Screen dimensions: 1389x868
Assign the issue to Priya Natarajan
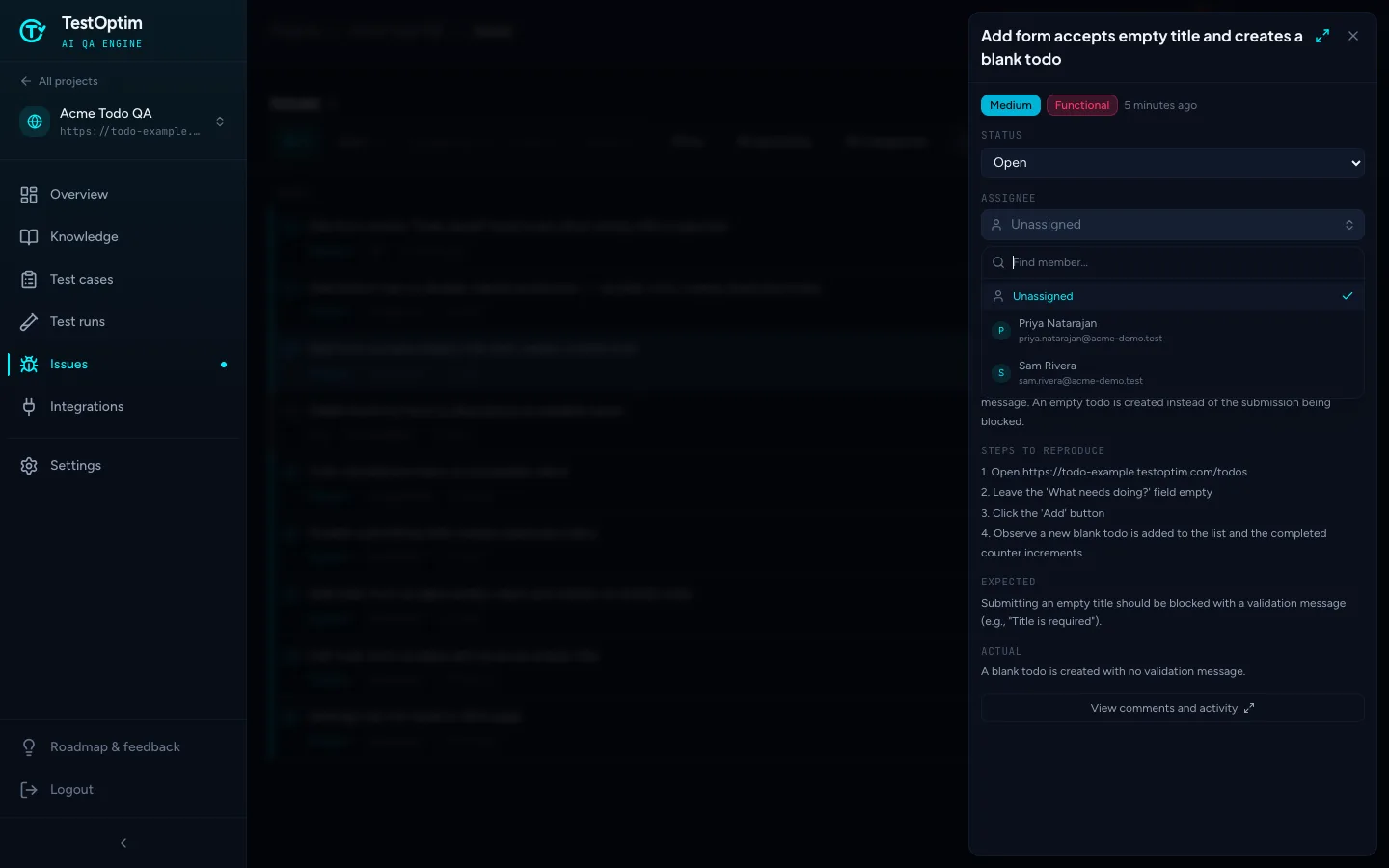click(1173, 331)
